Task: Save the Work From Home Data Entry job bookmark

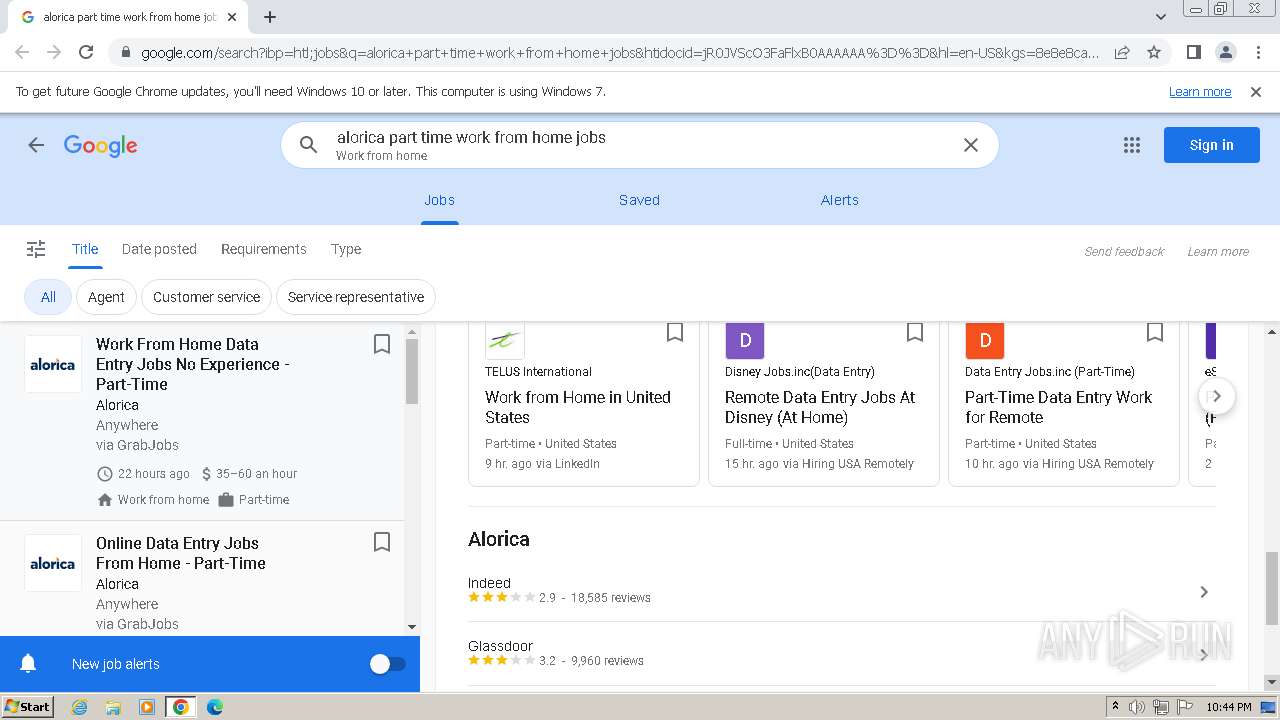Action: click(381, 344)
